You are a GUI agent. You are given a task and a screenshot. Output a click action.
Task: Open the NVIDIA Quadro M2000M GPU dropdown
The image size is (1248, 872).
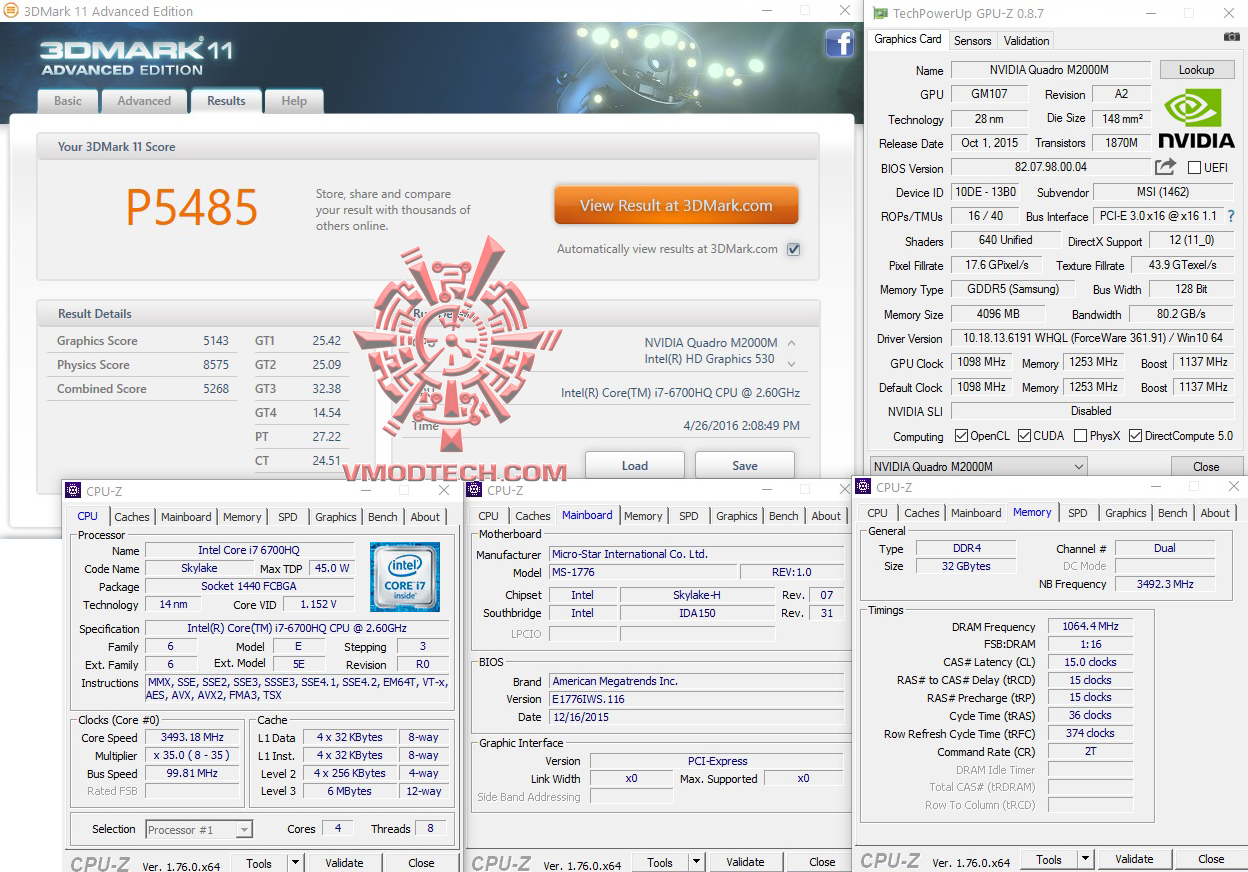(977, 466)
